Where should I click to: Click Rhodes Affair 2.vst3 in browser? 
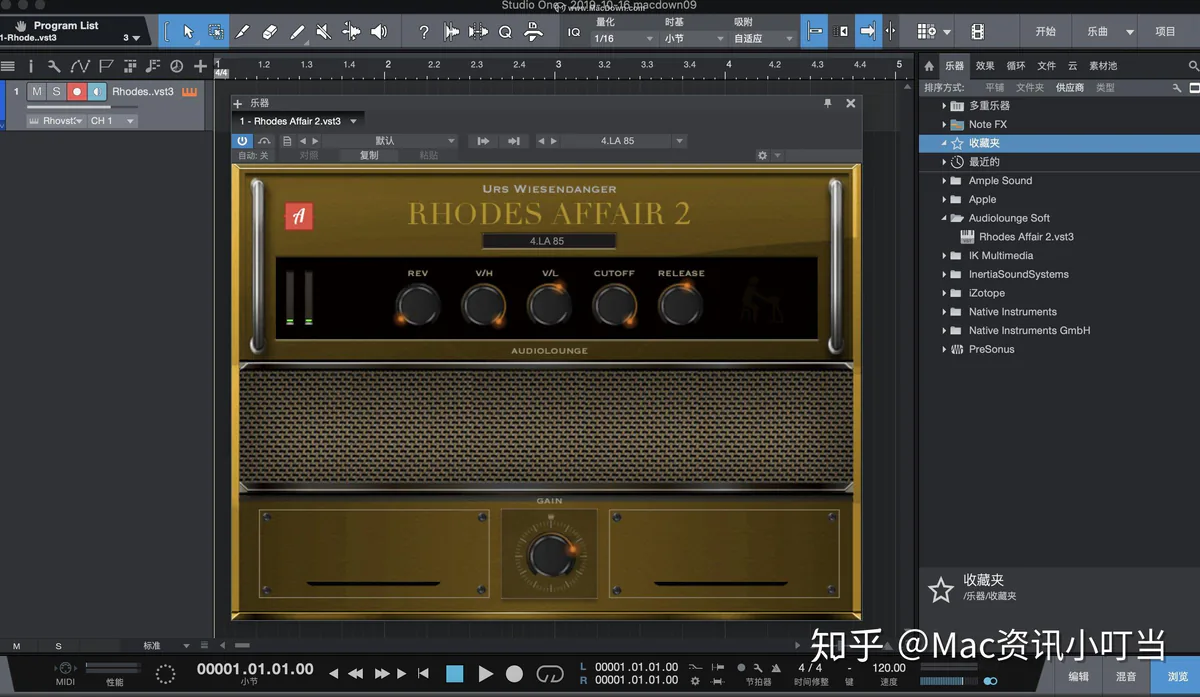pyautogui.click(x=1026, y=237)
